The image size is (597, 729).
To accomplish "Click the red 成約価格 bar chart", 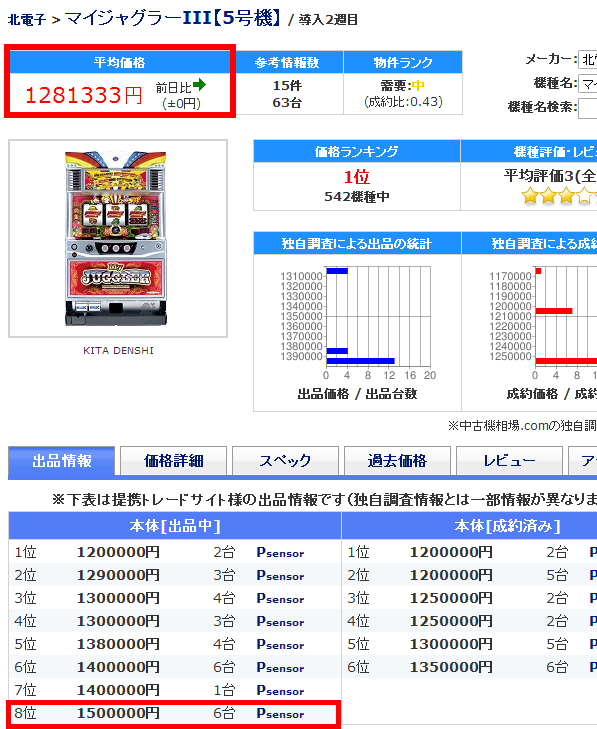I will [x=543, y=323].
